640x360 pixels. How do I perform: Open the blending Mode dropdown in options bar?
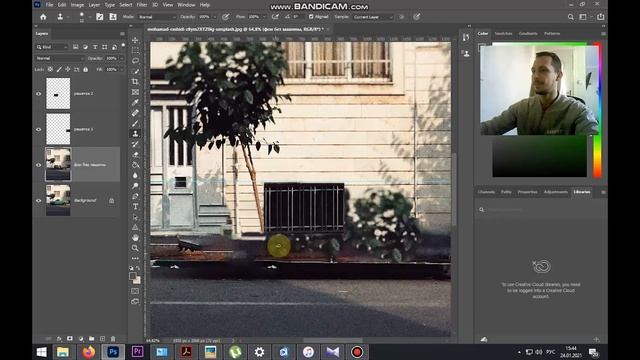157,17
